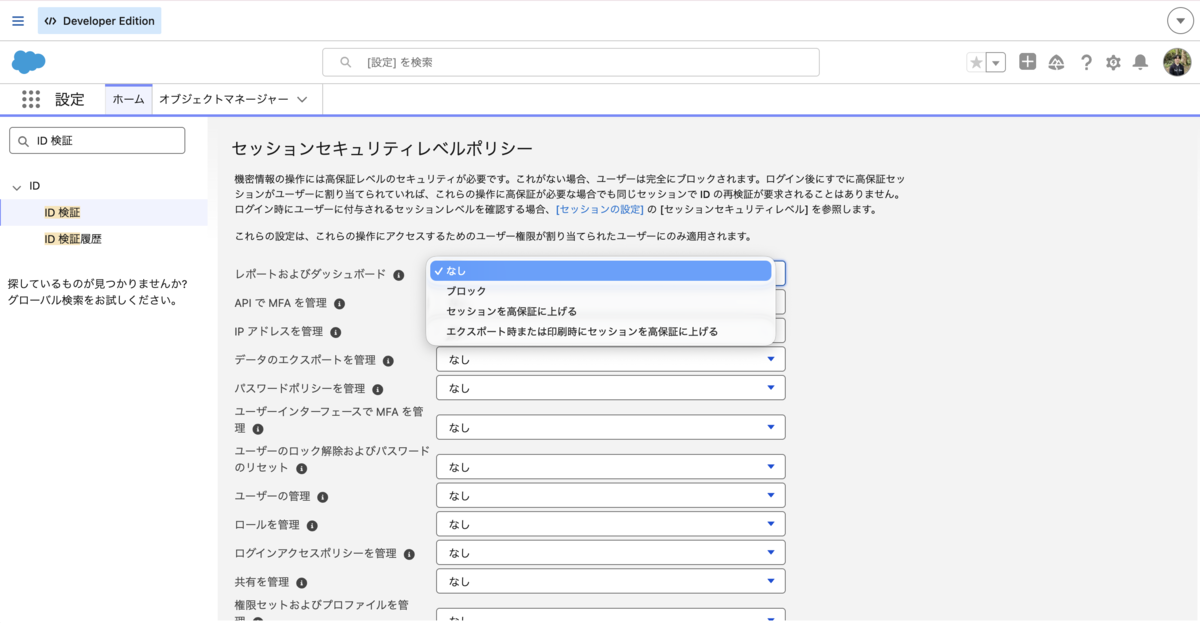1200x623 pixels.
Task: Open the Trailhead guidance icon
Action: [1056, 62]
